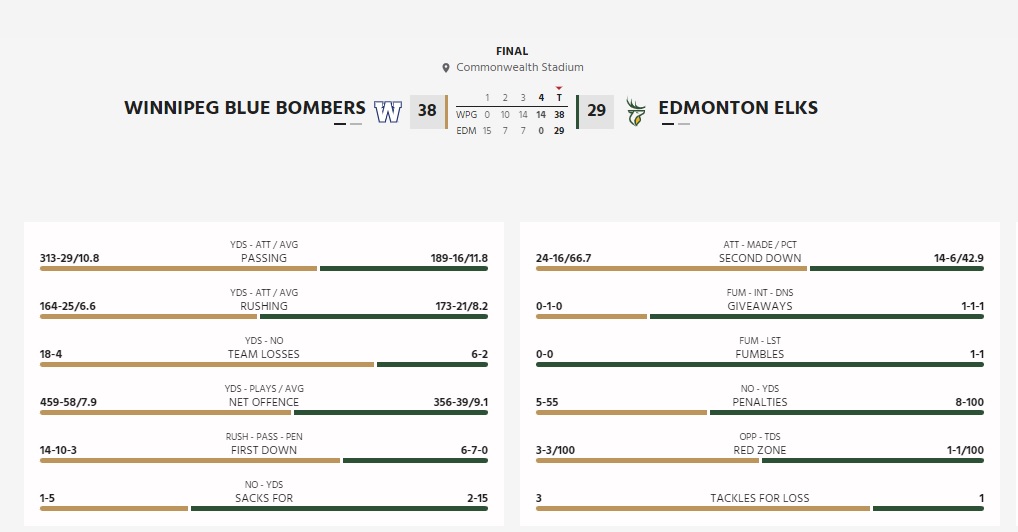
Task: Click the T total column header
Action: pos(559,98)
